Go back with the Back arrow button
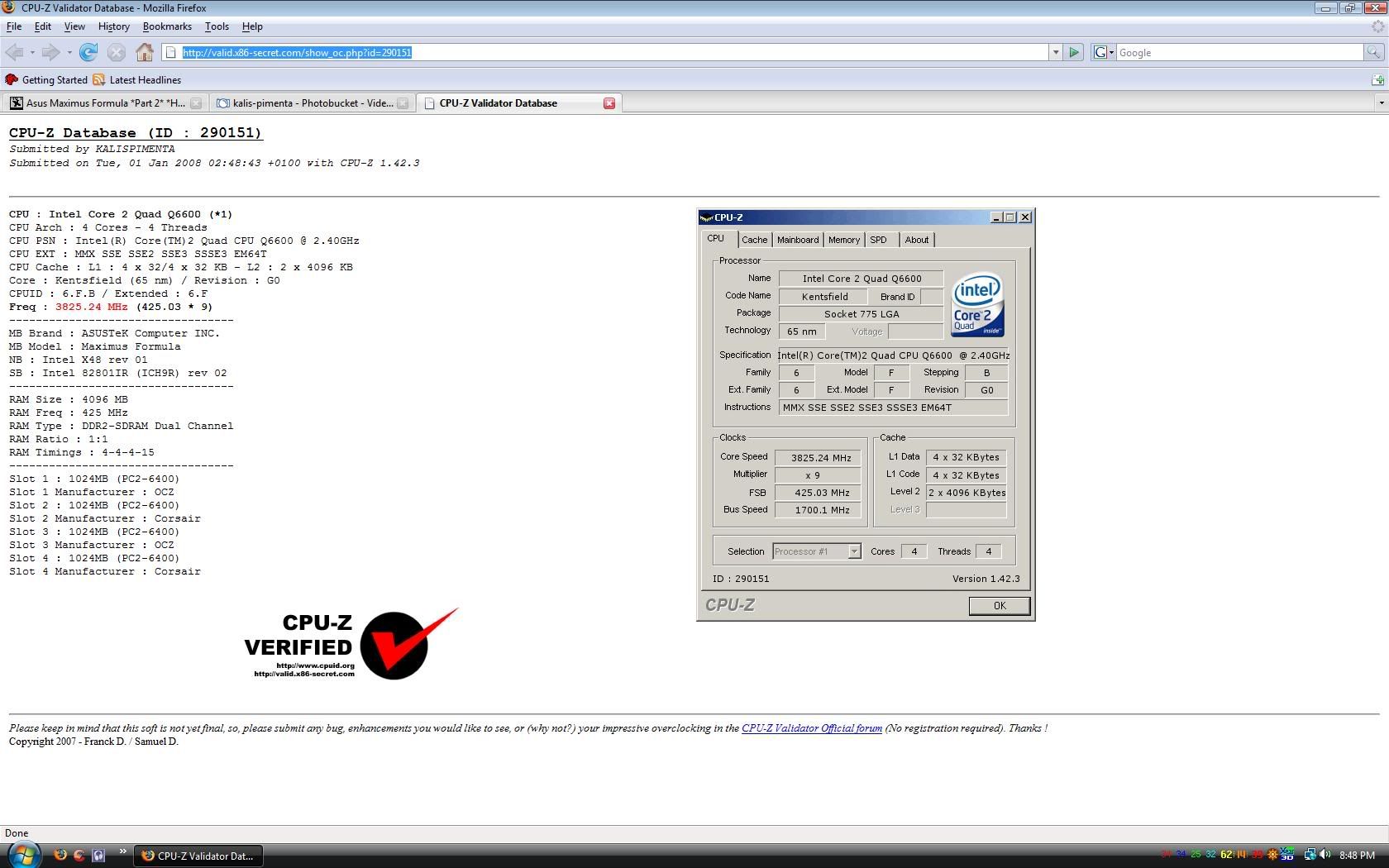 [14, 52]
